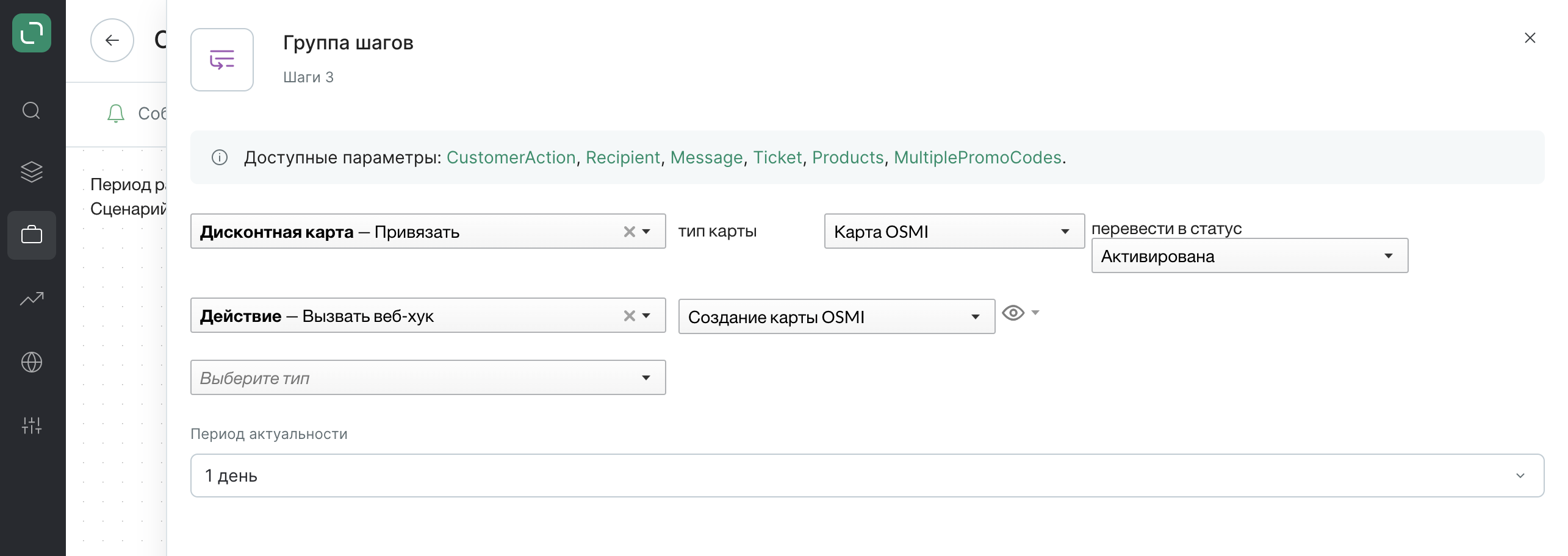Viewport: 1568px width, 556px height.
Task: Click the перевести в статус label
Action: pos(1167,228)
